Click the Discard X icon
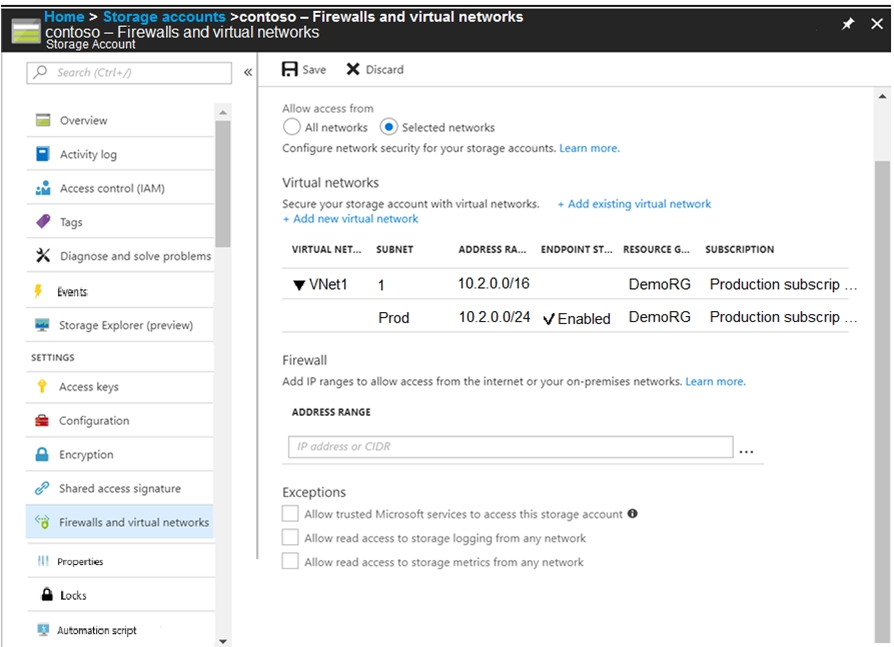This screenshot has height=647, width=894. pos(353,69)
